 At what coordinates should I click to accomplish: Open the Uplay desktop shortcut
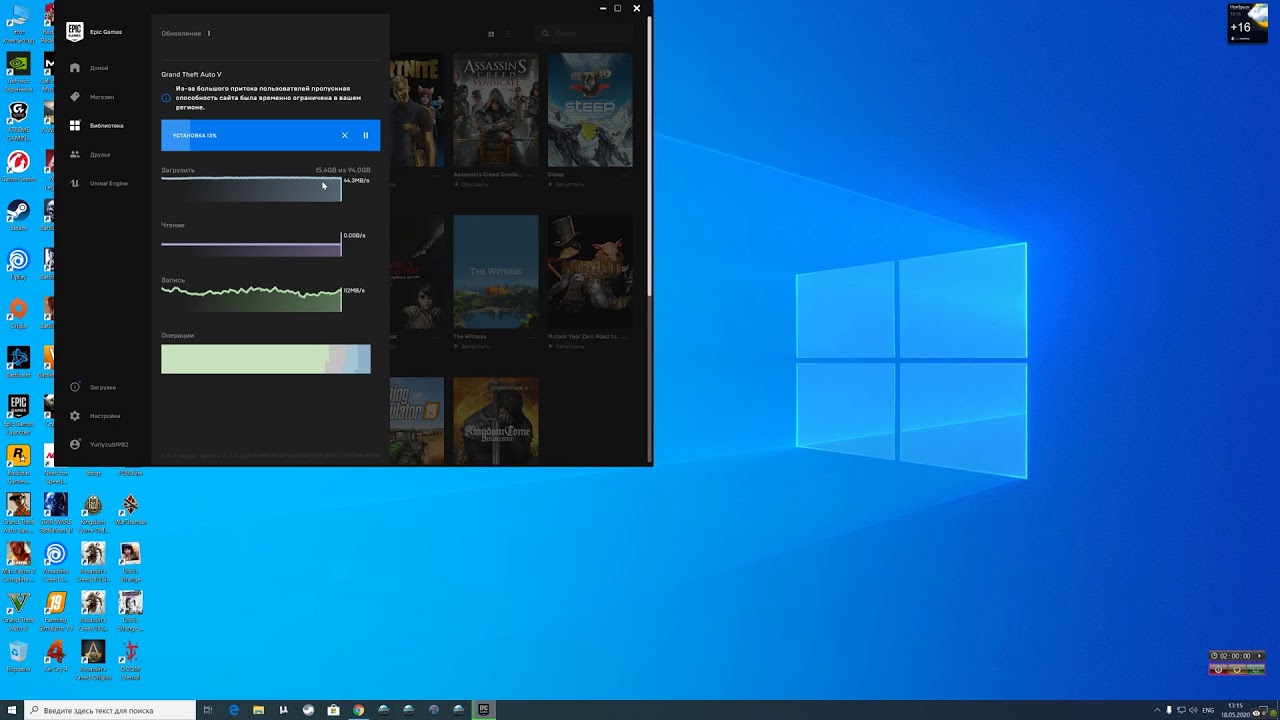18,265
